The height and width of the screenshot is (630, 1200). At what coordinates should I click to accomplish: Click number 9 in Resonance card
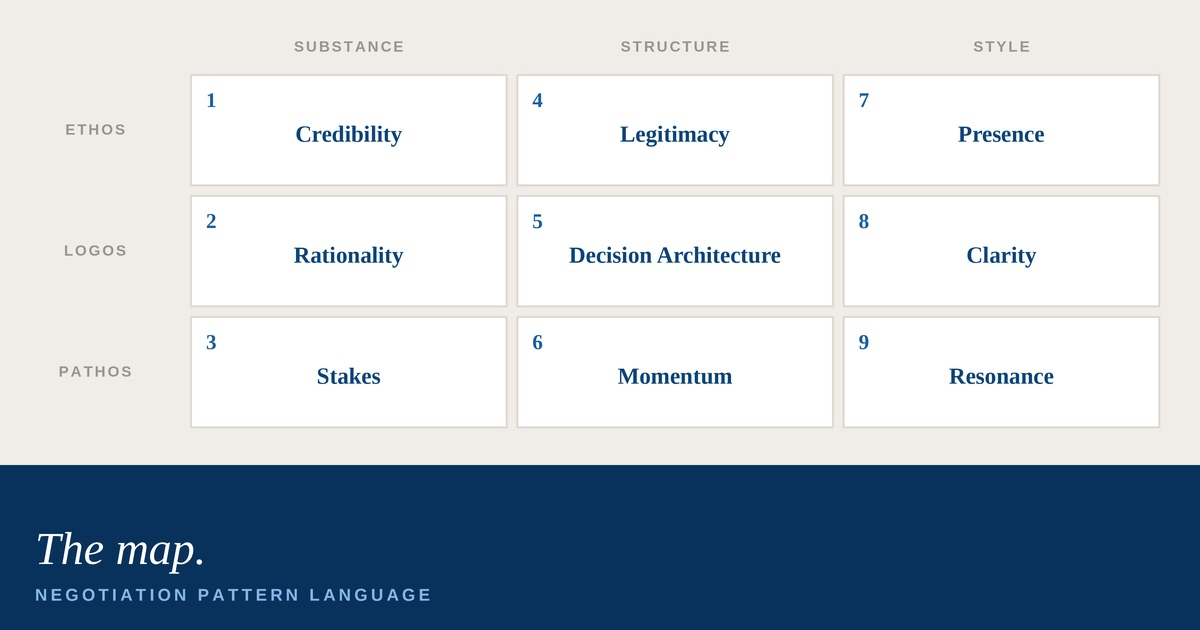[x=864, y=343]
